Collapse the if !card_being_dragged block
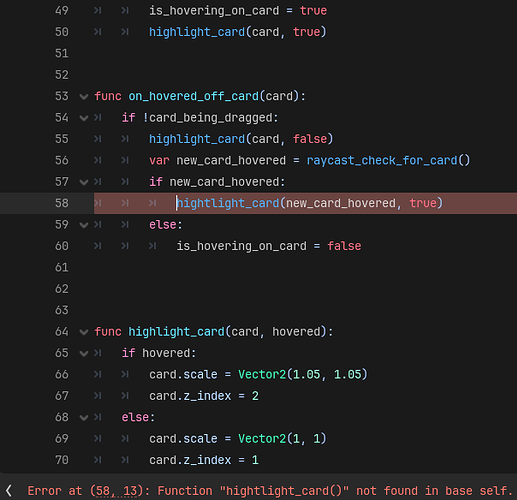 click(x=84, y=118)
